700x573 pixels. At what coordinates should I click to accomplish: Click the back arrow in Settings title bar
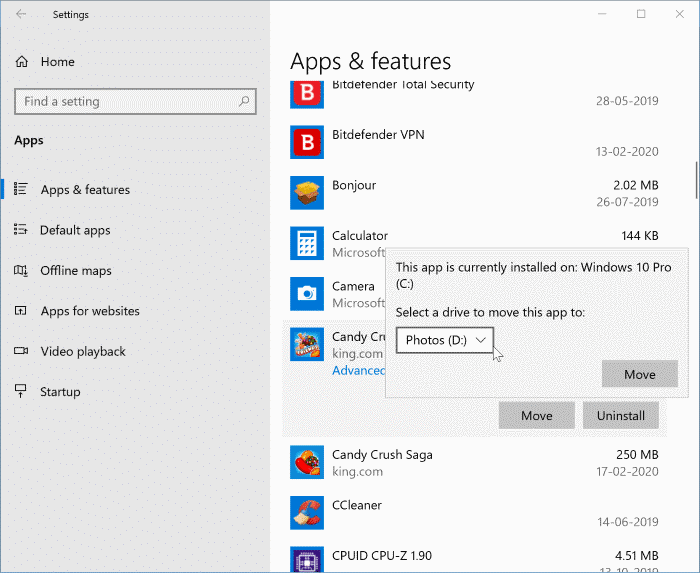click(x=21, y=14)
